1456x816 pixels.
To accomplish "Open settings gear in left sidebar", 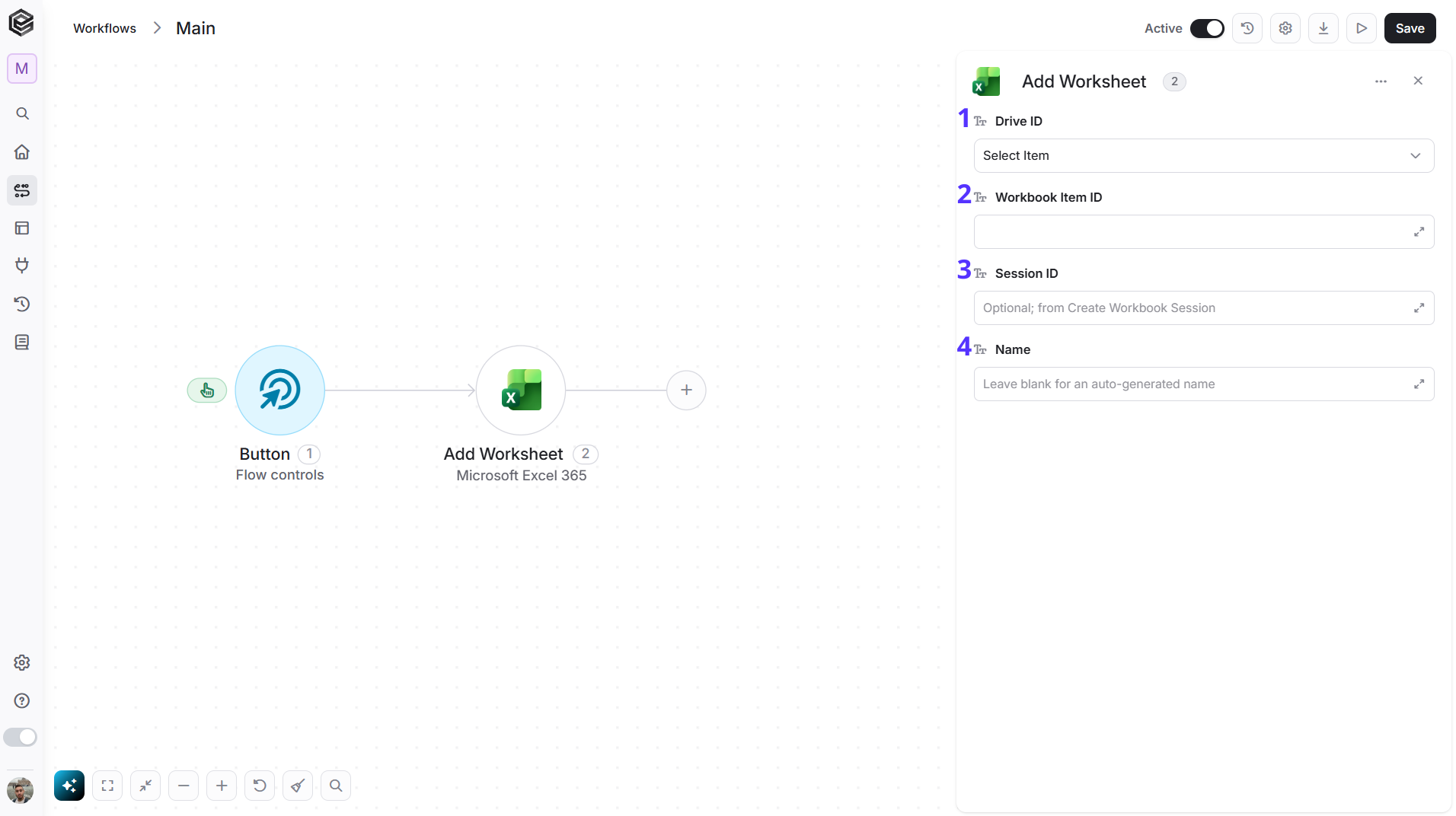I will (22, 663).
